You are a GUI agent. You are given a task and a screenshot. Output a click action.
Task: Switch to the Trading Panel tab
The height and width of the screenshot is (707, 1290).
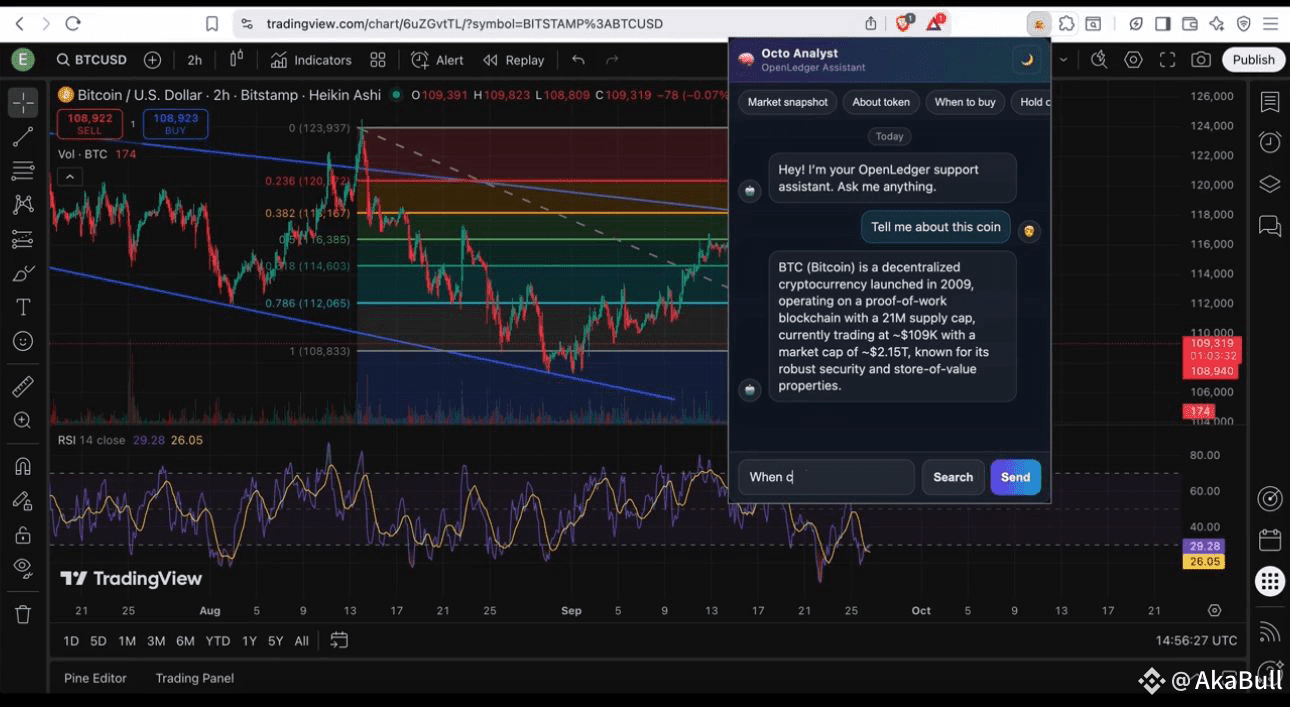point(194,678)
